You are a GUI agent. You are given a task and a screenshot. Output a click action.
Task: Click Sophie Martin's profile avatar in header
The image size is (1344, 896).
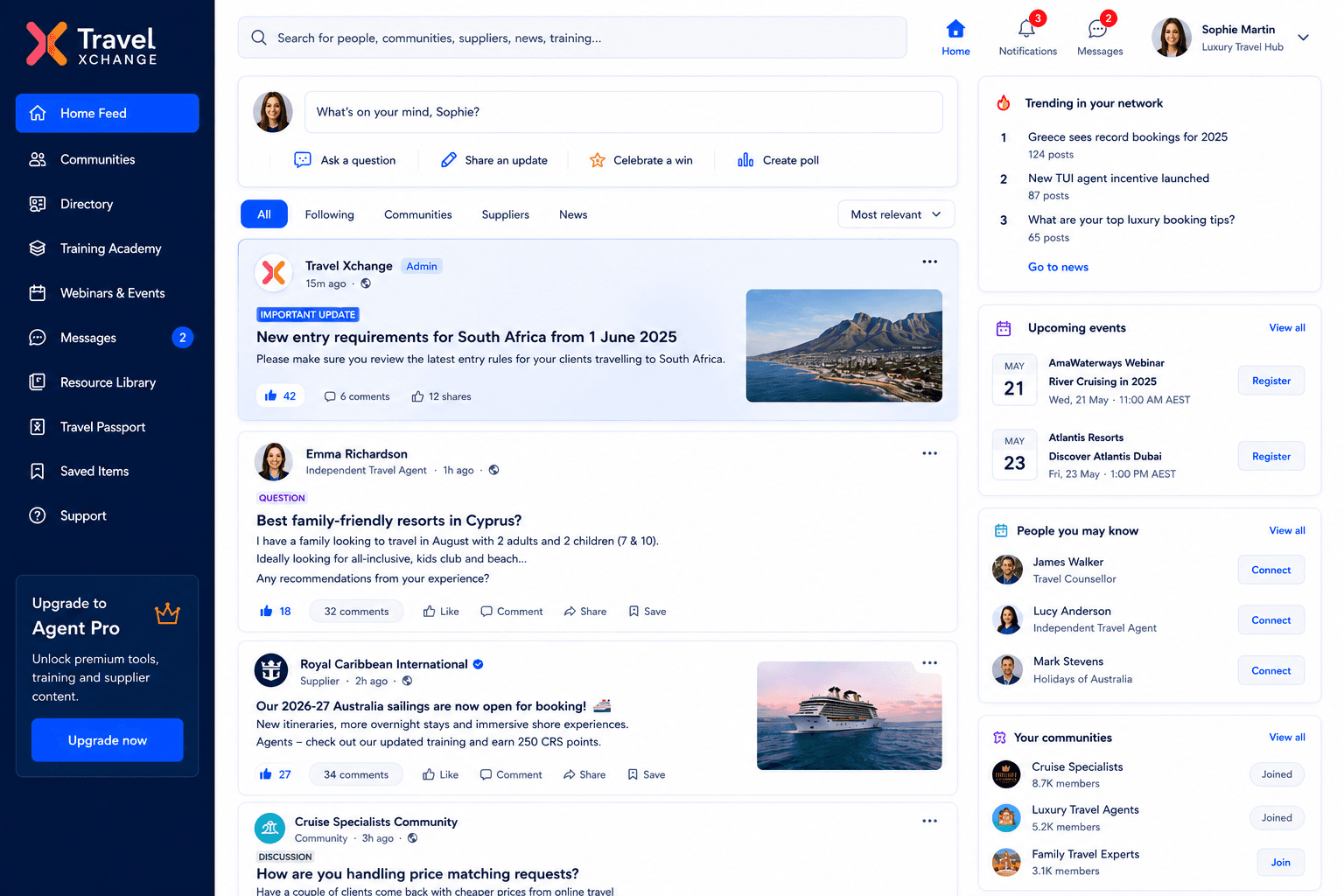(1172, 38)
